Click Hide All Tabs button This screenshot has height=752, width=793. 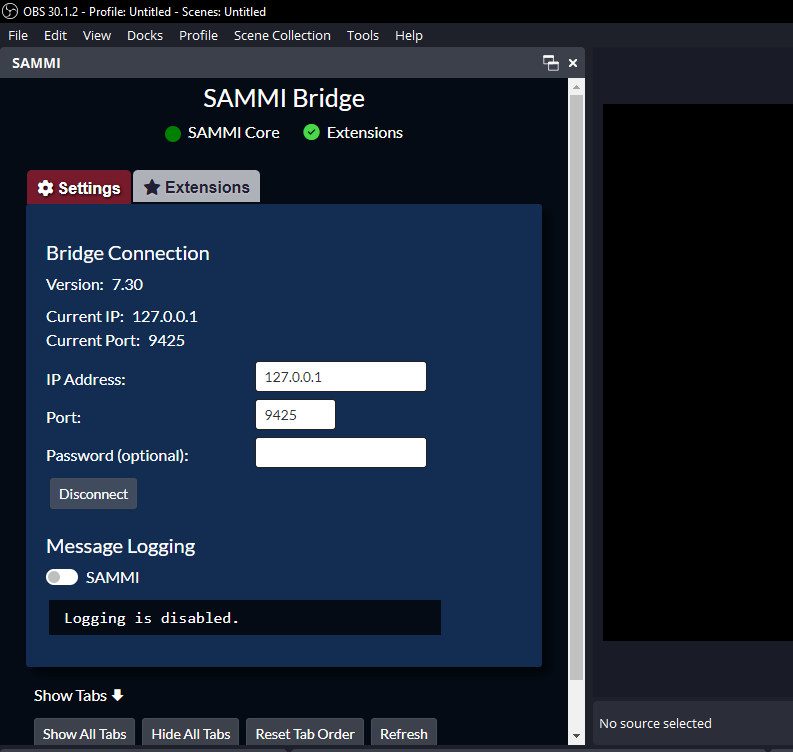click(x=191, y=733)
